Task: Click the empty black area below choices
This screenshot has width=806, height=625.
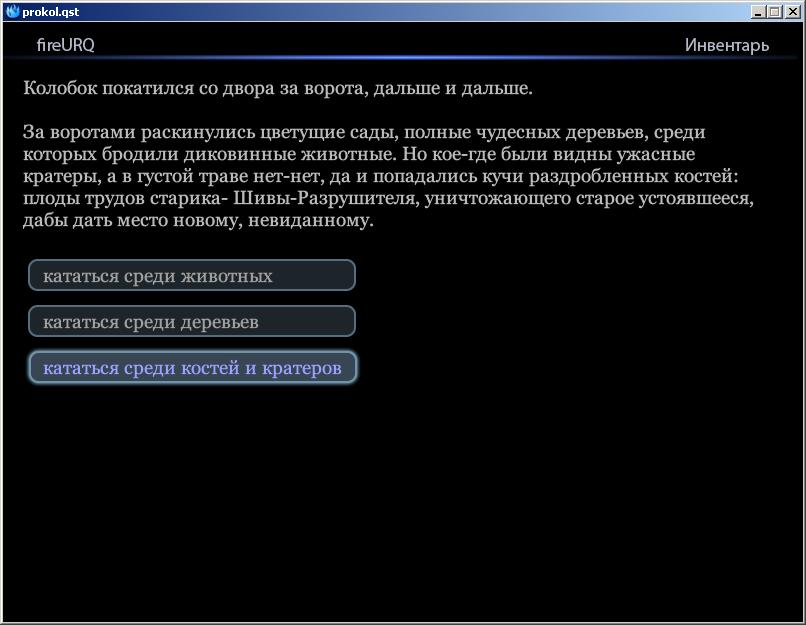Action: [x=400, y=500]
